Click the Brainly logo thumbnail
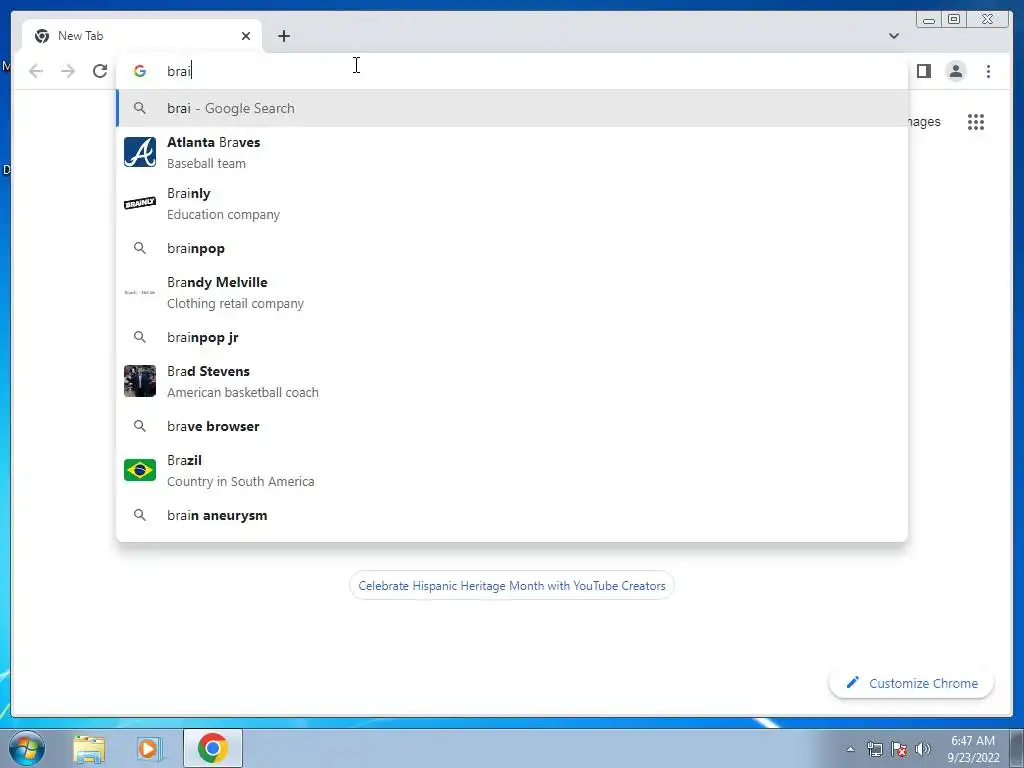The width and height of the screenshot is (1024, 768). tap(140, 203)
